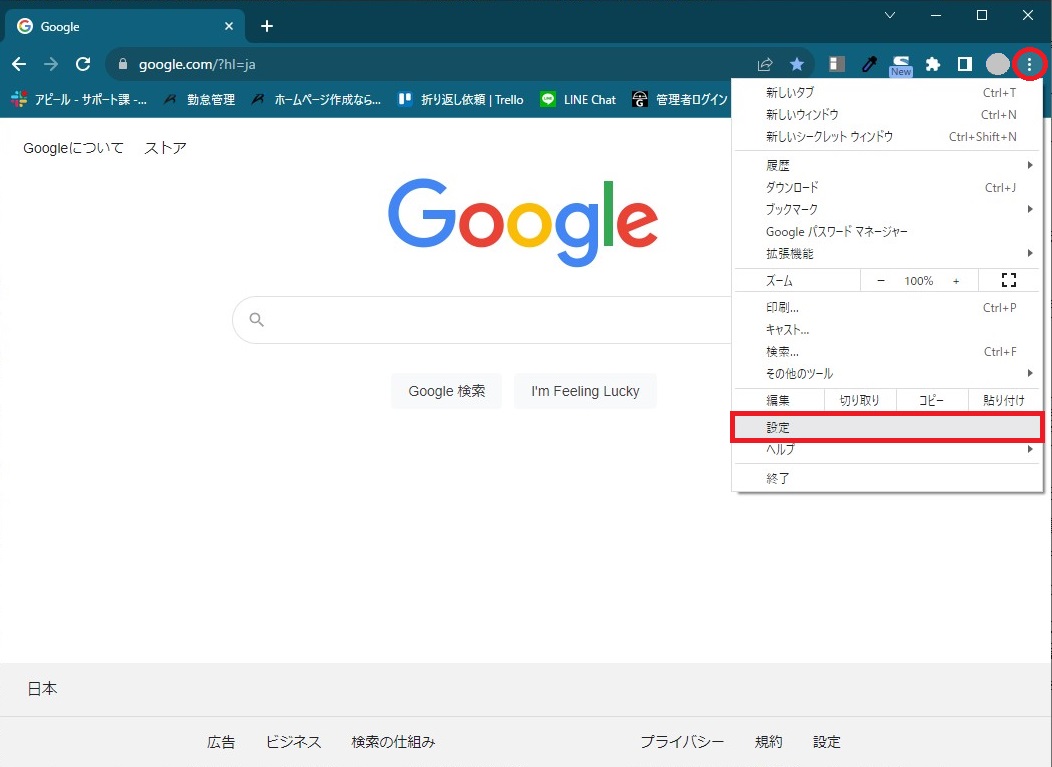Image resolution: width=1052 pixels, height=767 pixels.
Task: Open the eyedropper color picker extension
Action: 869,64
